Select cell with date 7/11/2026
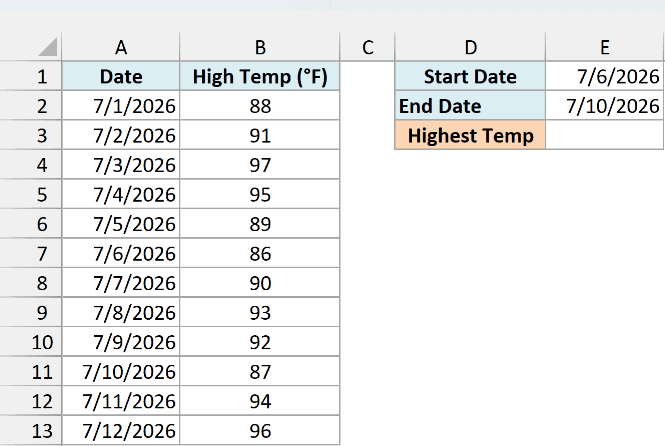This screenshot has width=665, height=446. (x=121, y=401)
